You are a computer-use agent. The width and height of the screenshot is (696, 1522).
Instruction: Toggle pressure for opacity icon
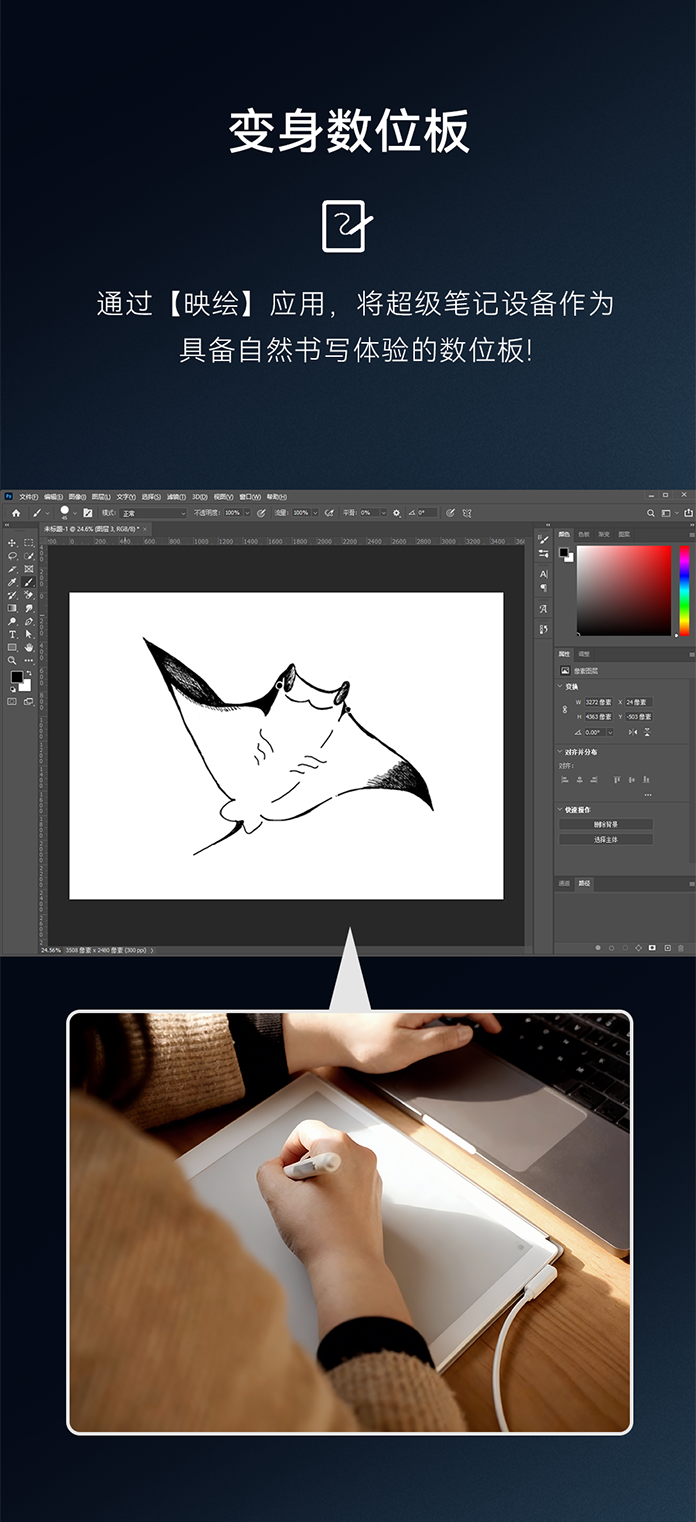[260, 512]
